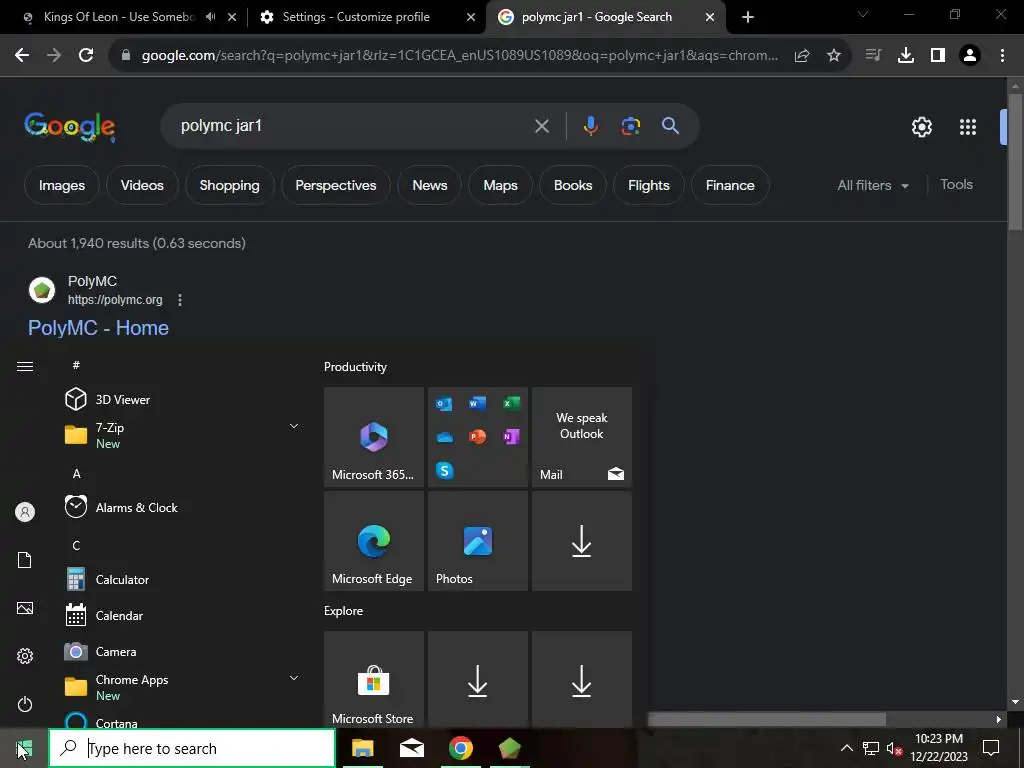Show hidden system tray icons
The width and height of the screenshot is (1024, 768).
846,748
